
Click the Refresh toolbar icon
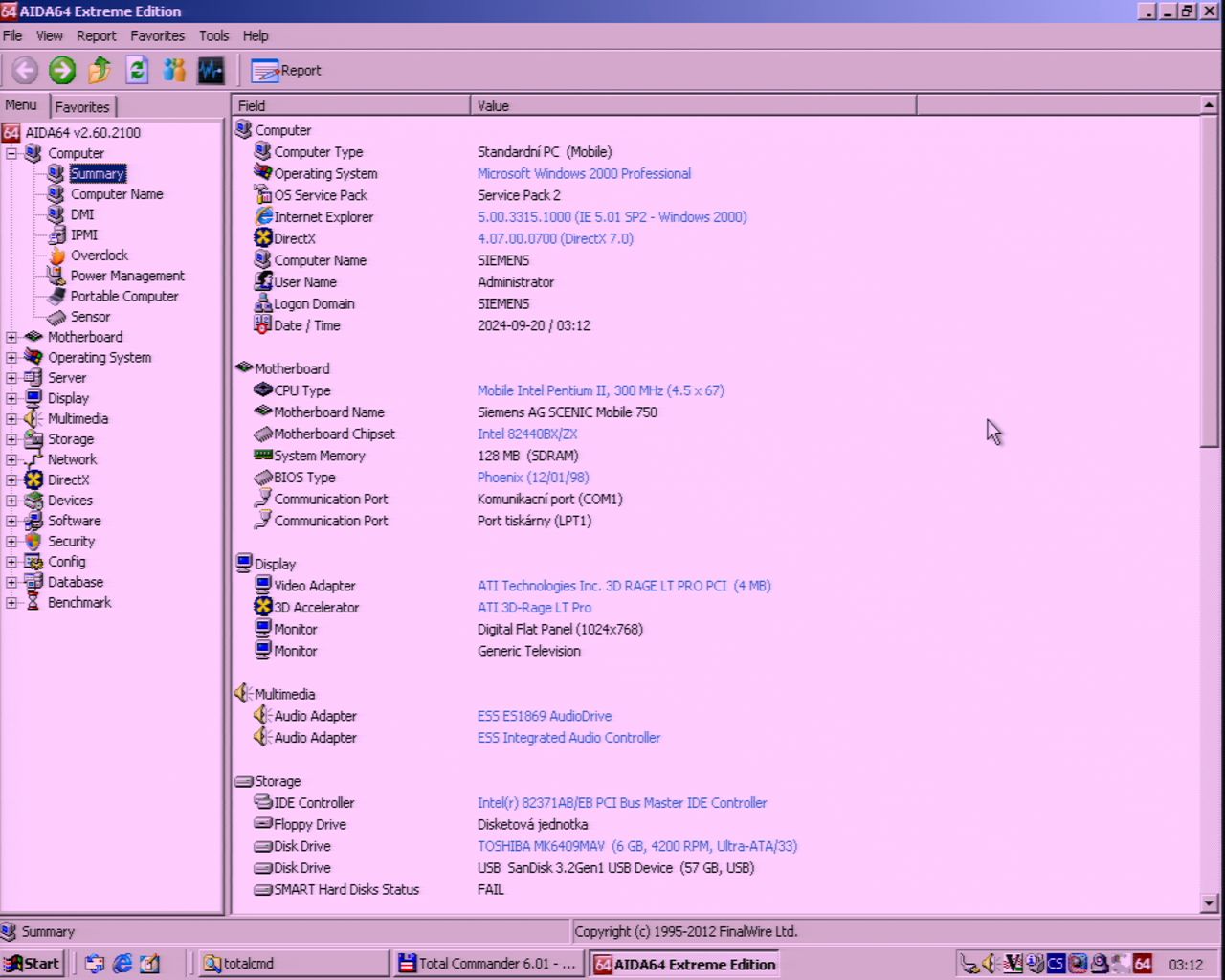point(137,70)
